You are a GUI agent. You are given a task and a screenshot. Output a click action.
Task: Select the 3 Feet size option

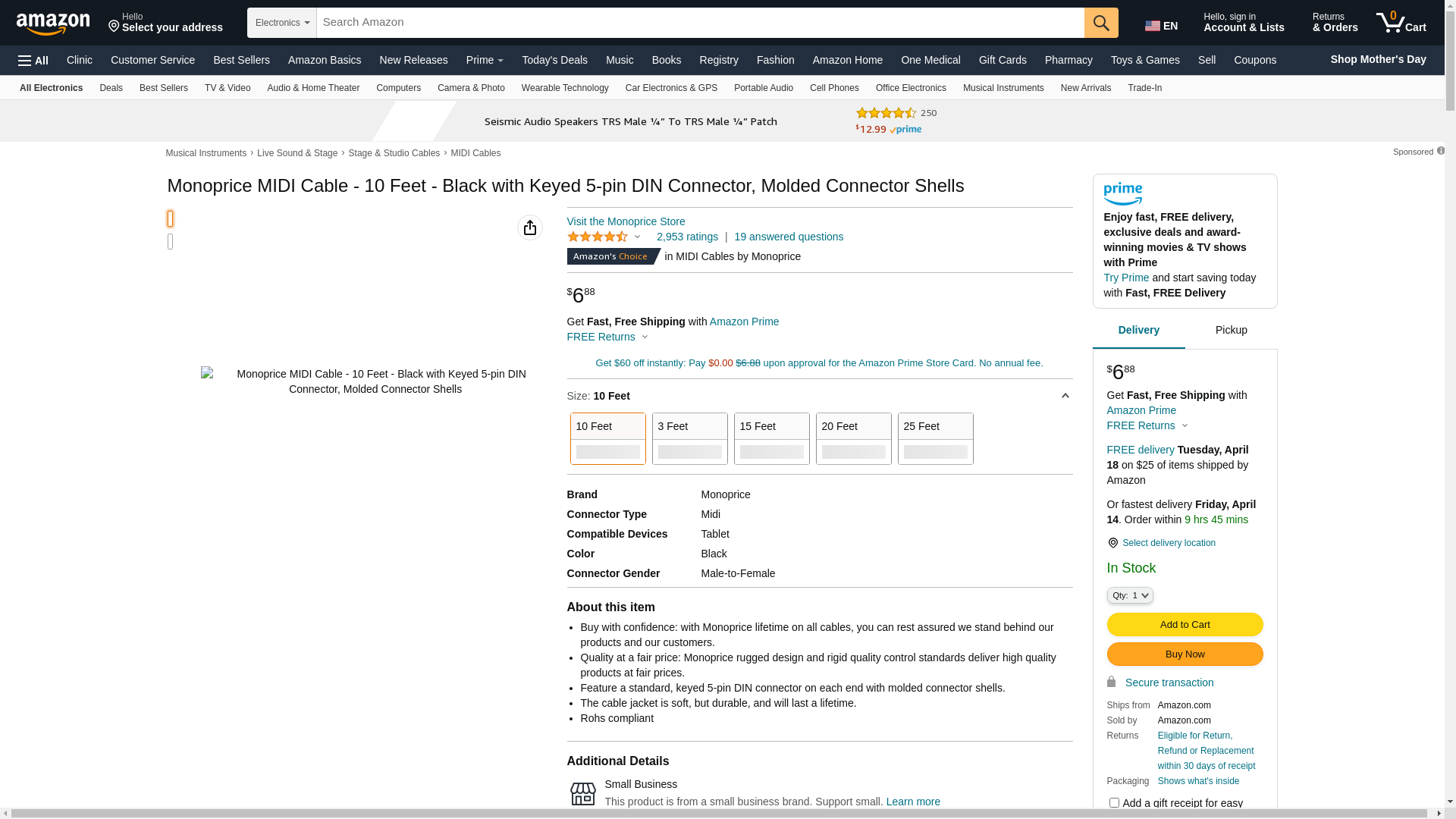click(689, 438)
